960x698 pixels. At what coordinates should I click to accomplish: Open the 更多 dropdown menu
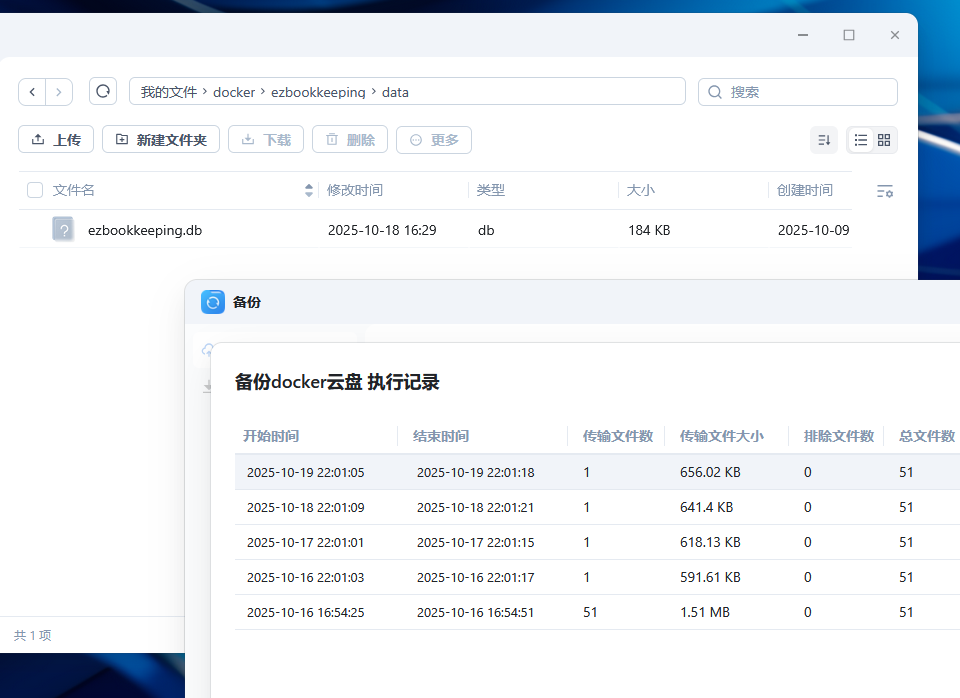pos(433,139)
